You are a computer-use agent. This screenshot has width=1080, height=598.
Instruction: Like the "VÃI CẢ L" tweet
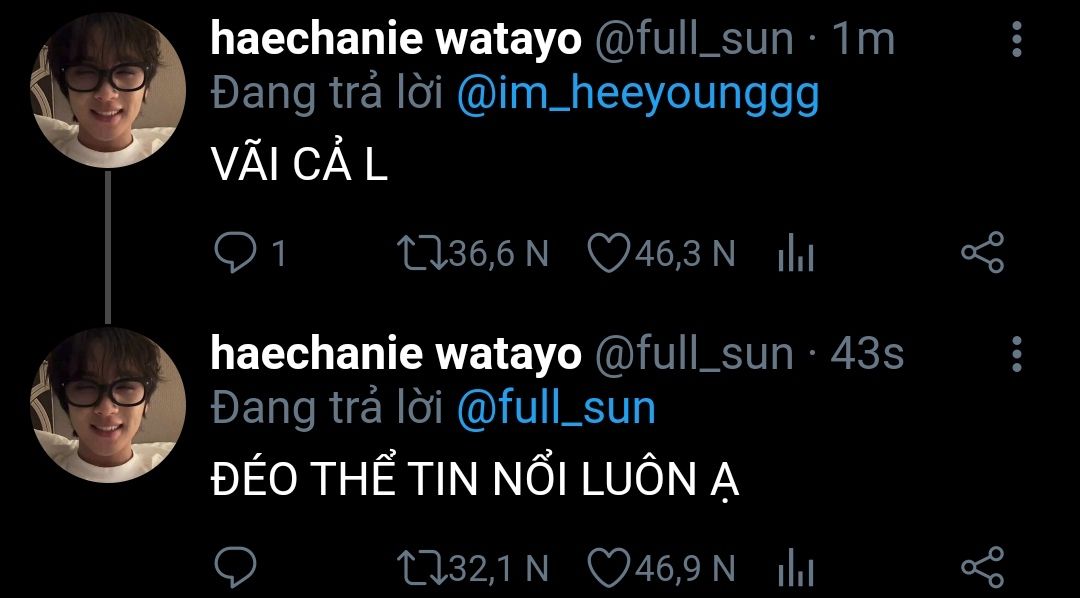tap(606, 254)
